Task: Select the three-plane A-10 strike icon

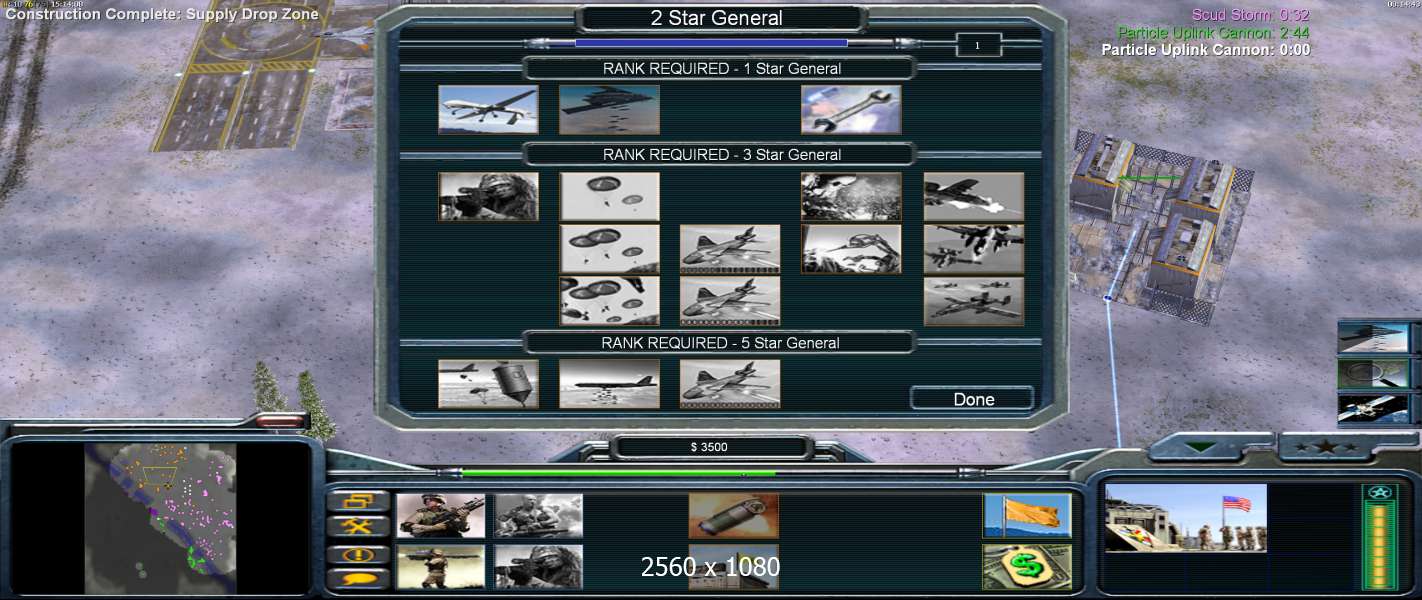Action: pos(974,300)
